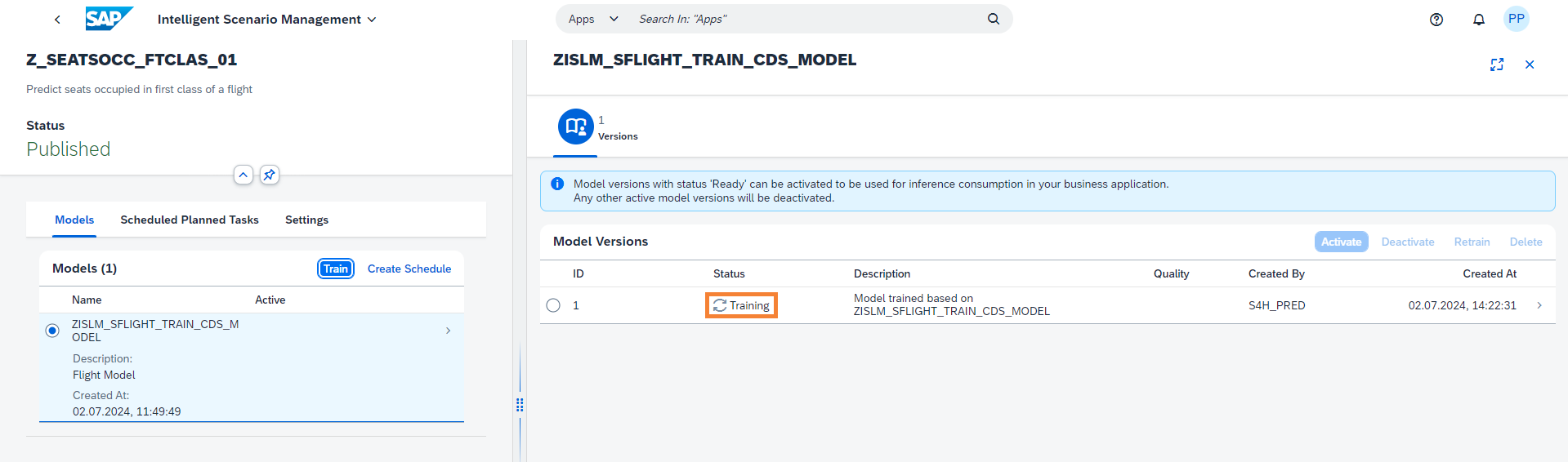Viewport: 1568px width, 462px height.
Task: Open the PP user profile avatar
Action: click(x=1516, y=19)
